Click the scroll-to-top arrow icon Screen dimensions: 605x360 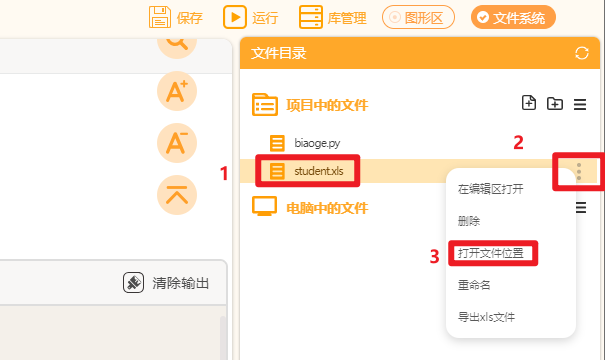click(177, 195)
